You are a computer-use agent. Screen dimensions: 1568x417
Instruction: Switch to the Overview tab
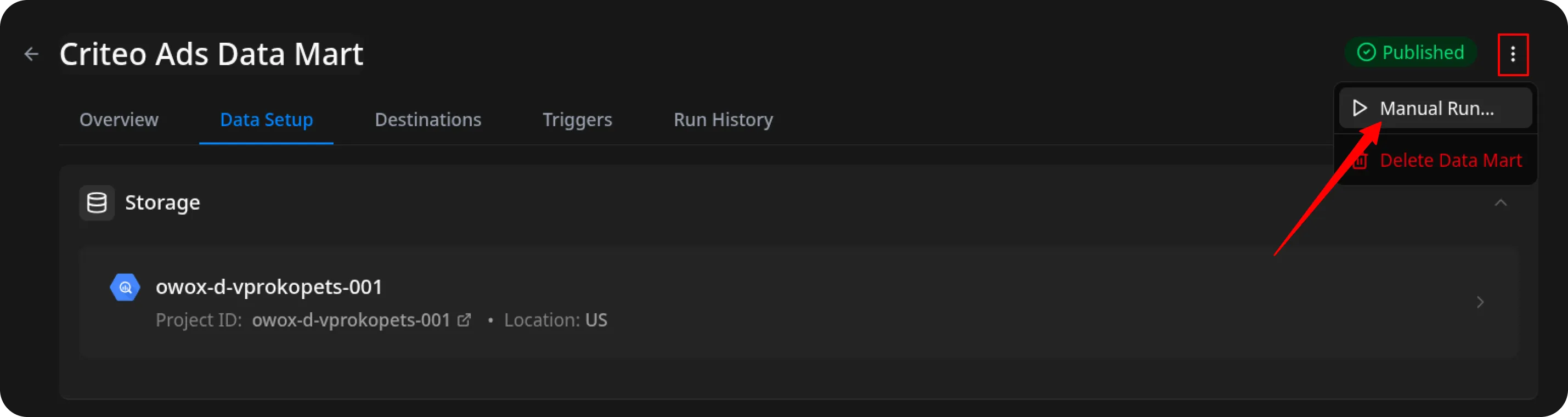coord(119,120)
